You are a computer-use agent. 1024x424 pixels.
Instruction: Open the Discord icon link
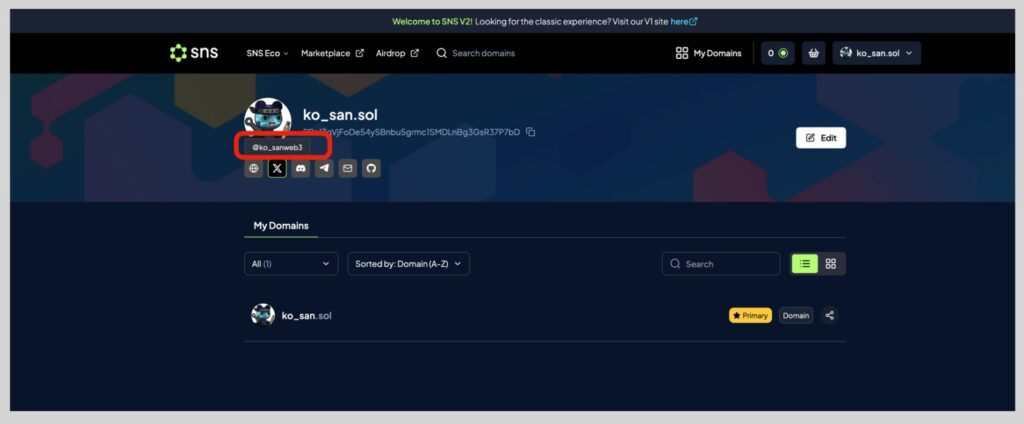point(301,169)
